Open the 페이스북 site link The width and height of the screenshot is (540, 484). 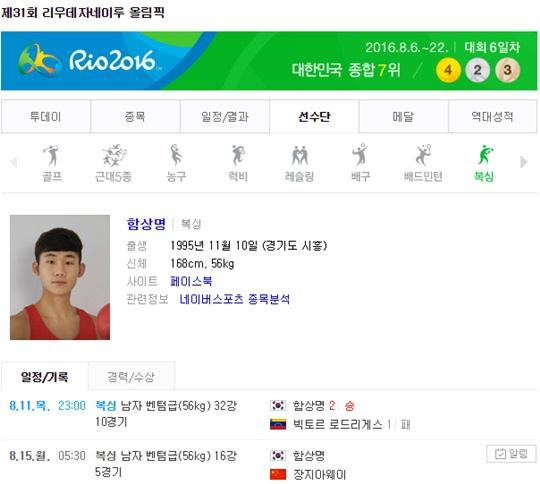coord(191,281)
